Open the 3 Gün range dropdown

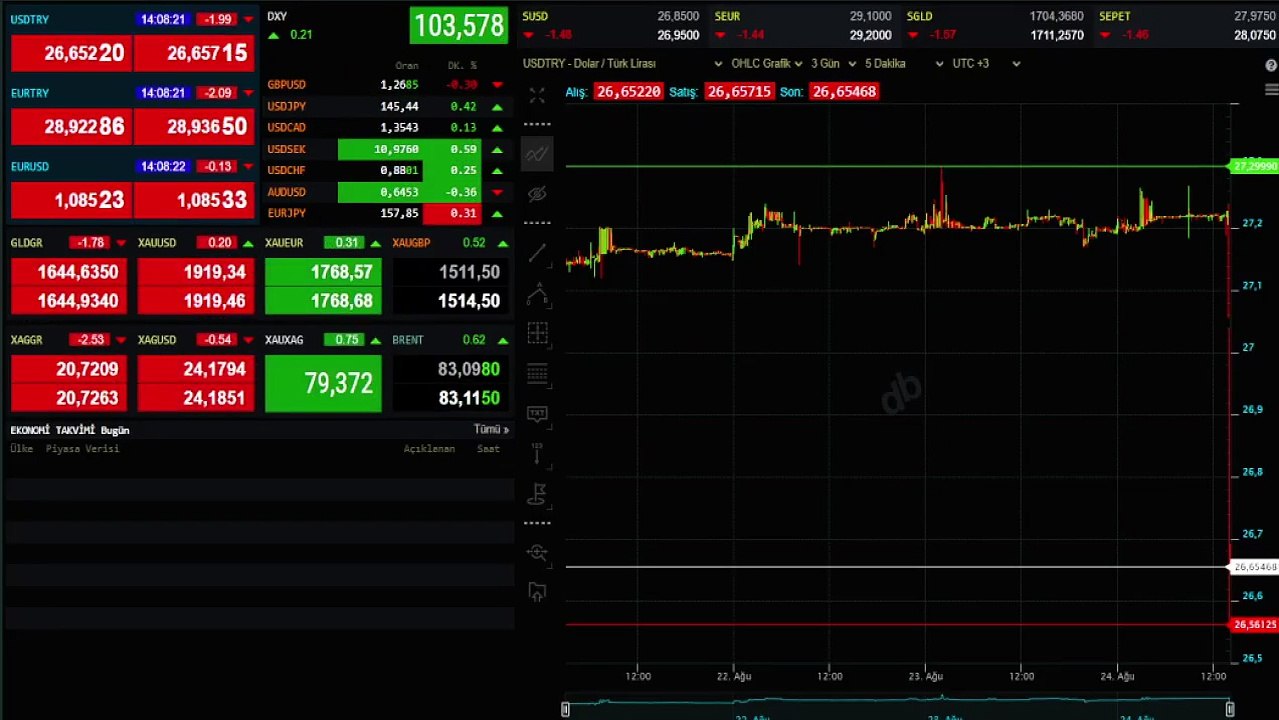click(834, 64)
